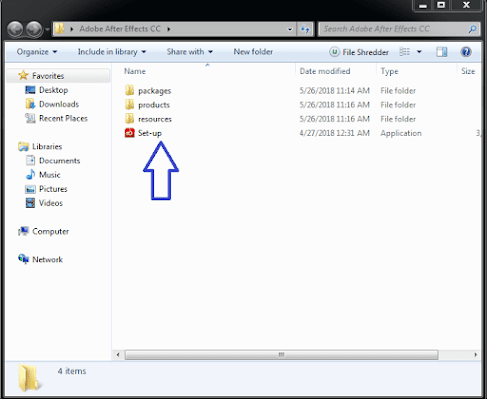The width and height of the screenshot is (487, 399).
Task: Click the File Shredder toolbar icon
Action: point(334,52)
